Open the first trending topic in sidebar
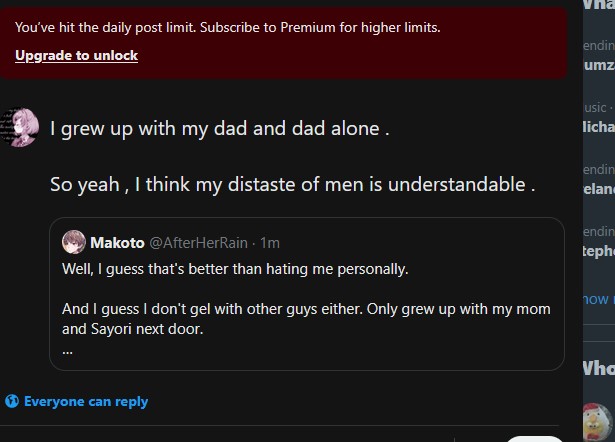The width and height of the screenshot is (615, 442). point(599,56)
